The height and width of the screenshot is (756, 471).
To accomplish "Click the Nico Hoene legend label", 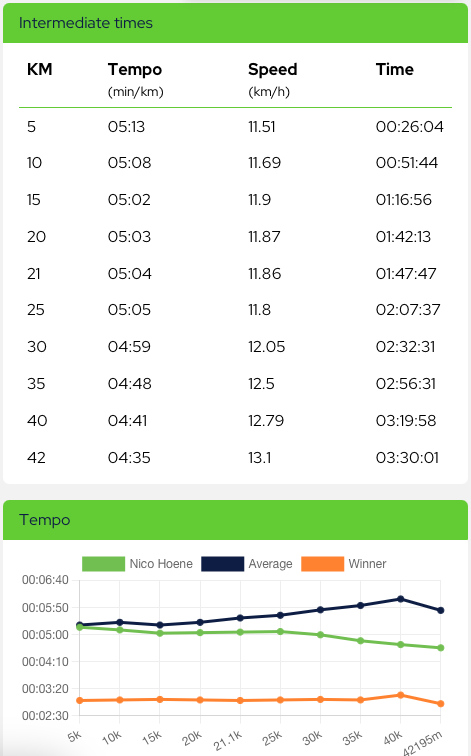I will point(161,564).
